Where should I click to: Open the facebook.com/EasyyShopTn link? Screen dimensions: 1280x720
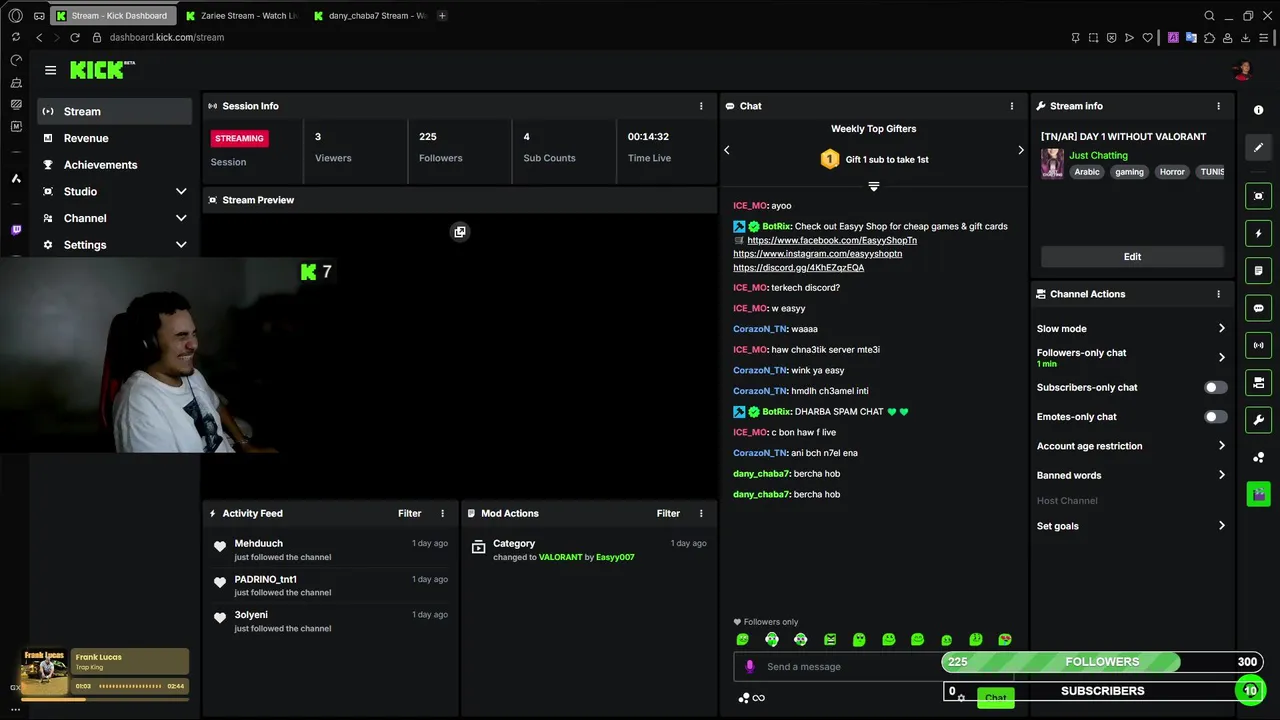(x=832, y=241)
